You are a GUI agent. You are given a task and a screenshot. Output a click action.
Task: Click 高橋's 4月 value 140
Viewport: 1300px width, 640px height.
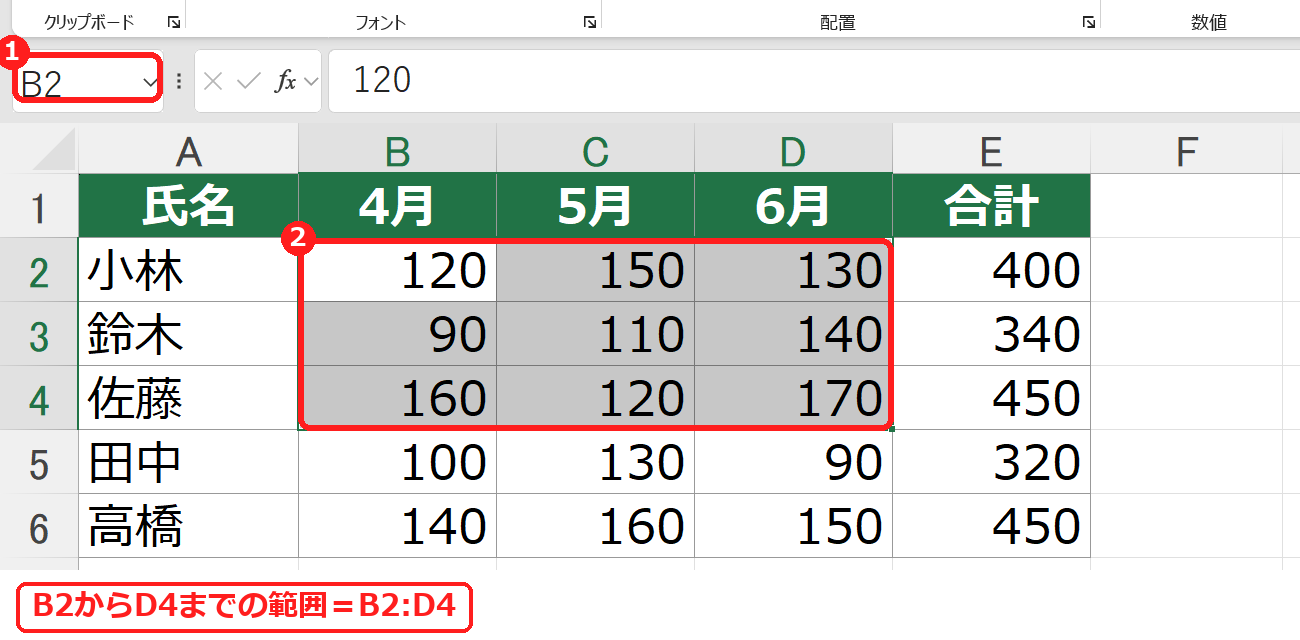(x=398, y=526)
